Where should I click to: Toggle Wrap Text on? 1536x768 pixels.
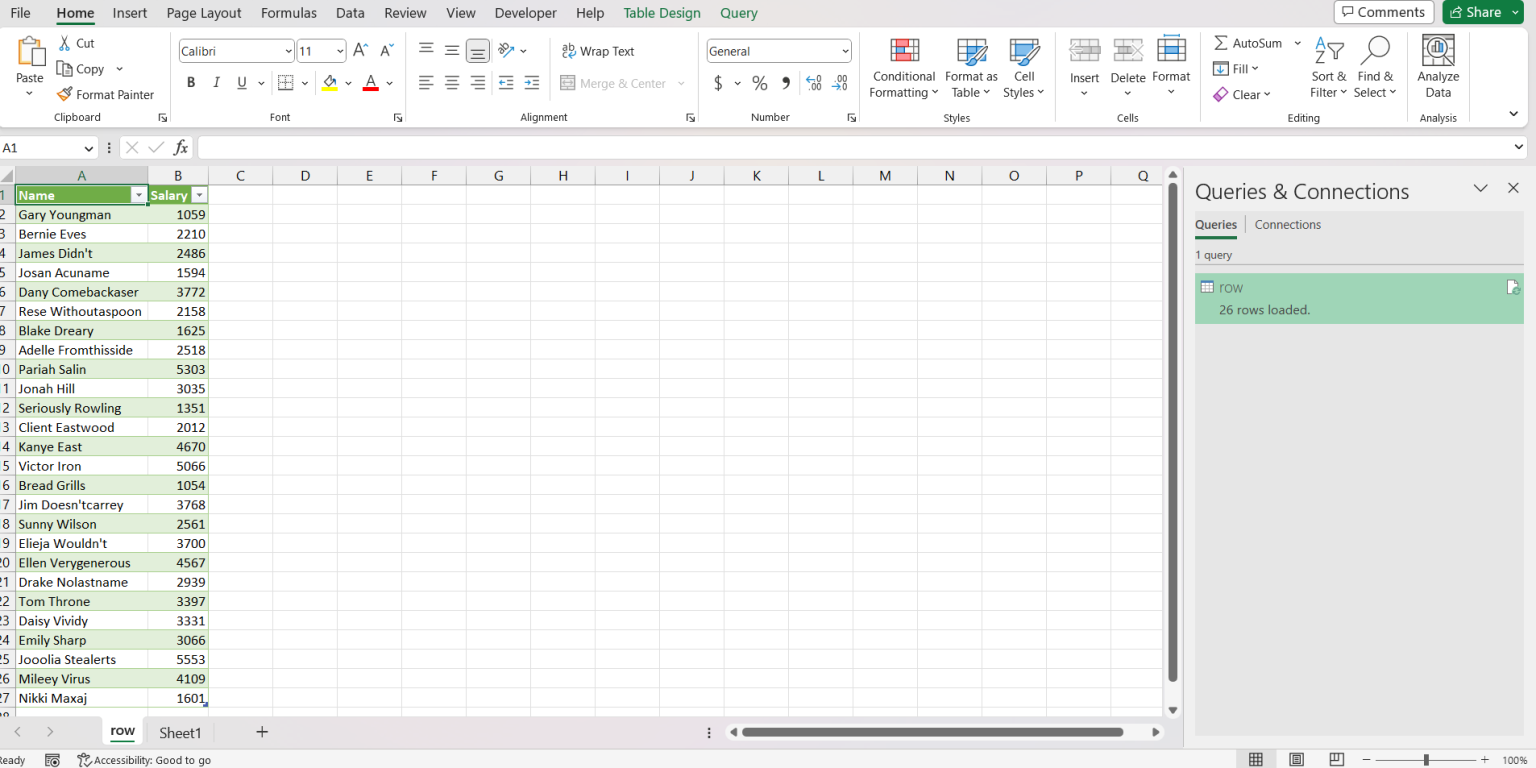click(598, 51)
